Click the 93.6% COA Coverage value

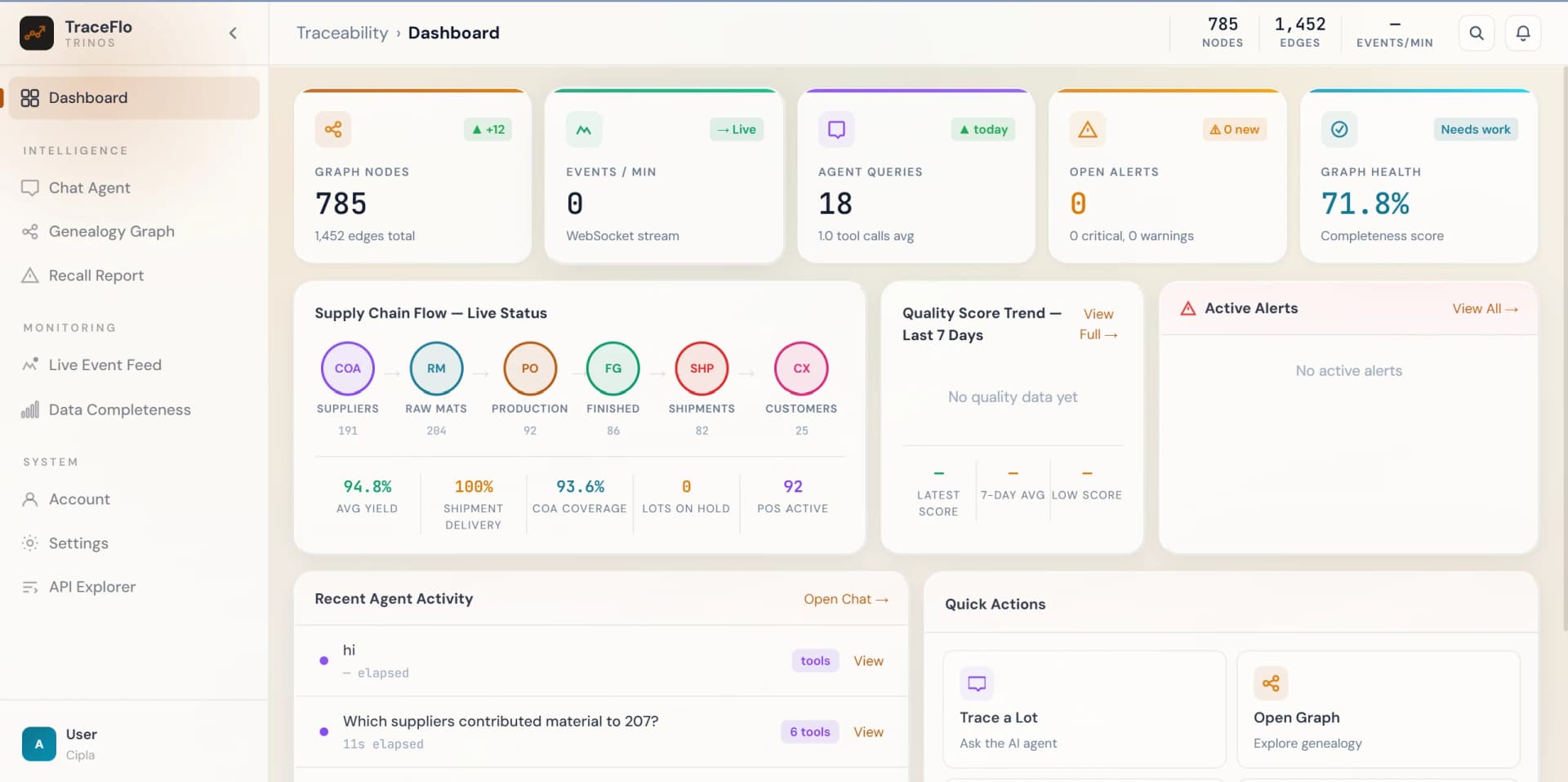(x=580, y=486)
